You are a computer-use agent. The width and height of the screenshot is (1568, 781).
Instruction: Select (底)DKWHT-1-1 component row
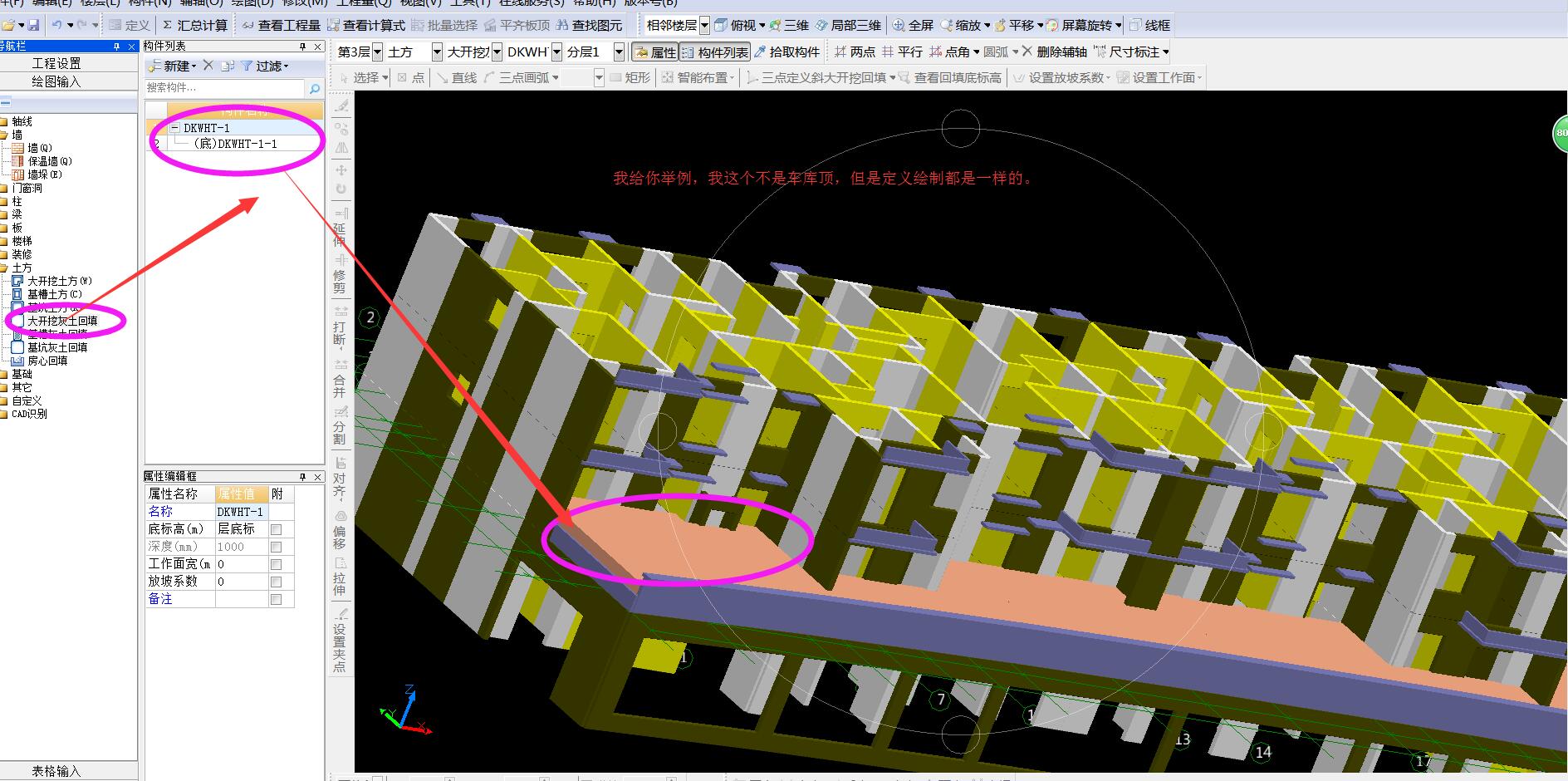(x=236, y=144)
